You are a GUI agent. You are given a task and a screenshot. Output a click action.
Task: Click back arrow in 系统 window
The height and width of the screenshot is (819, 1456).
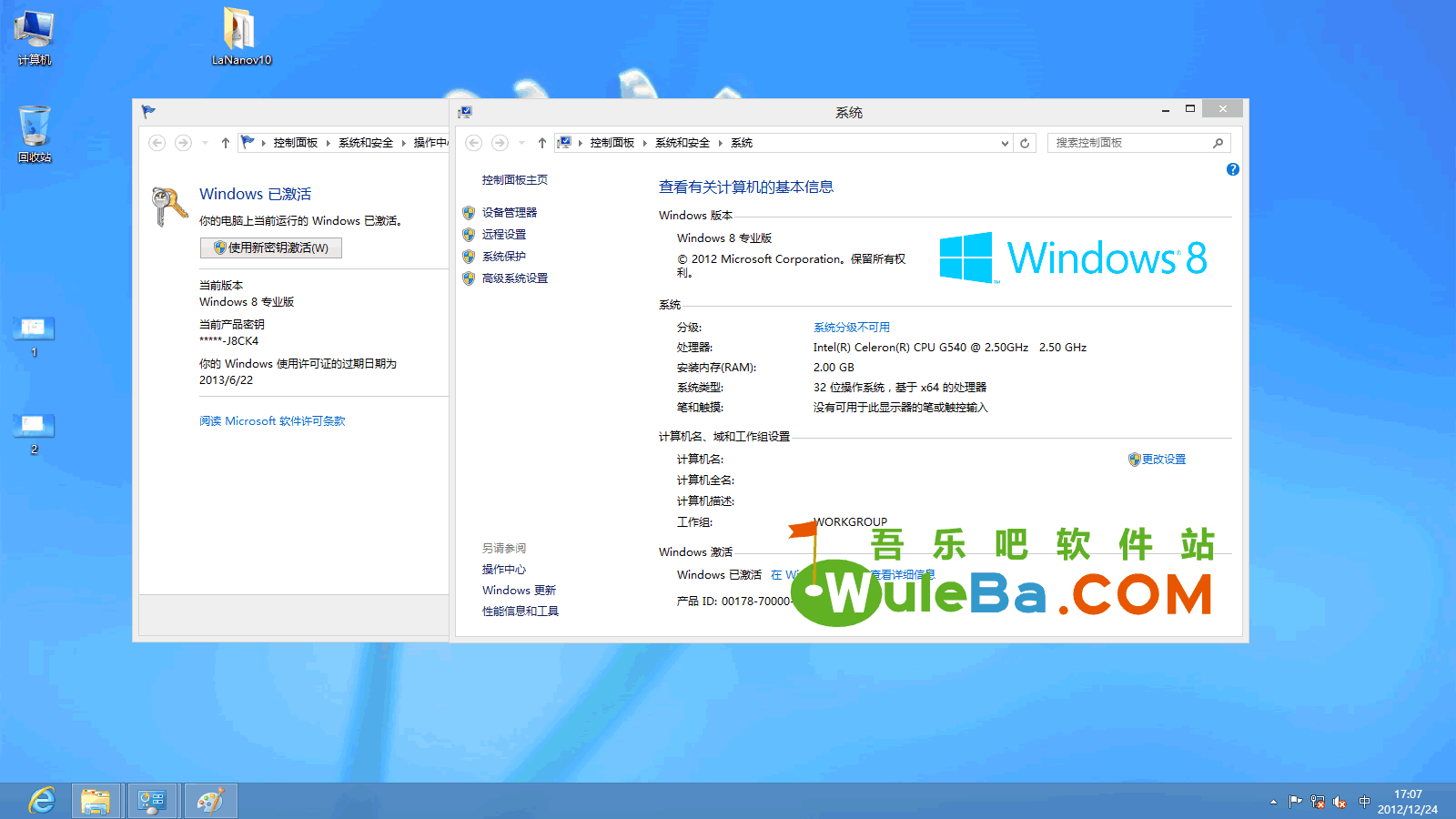coord(474,143)
